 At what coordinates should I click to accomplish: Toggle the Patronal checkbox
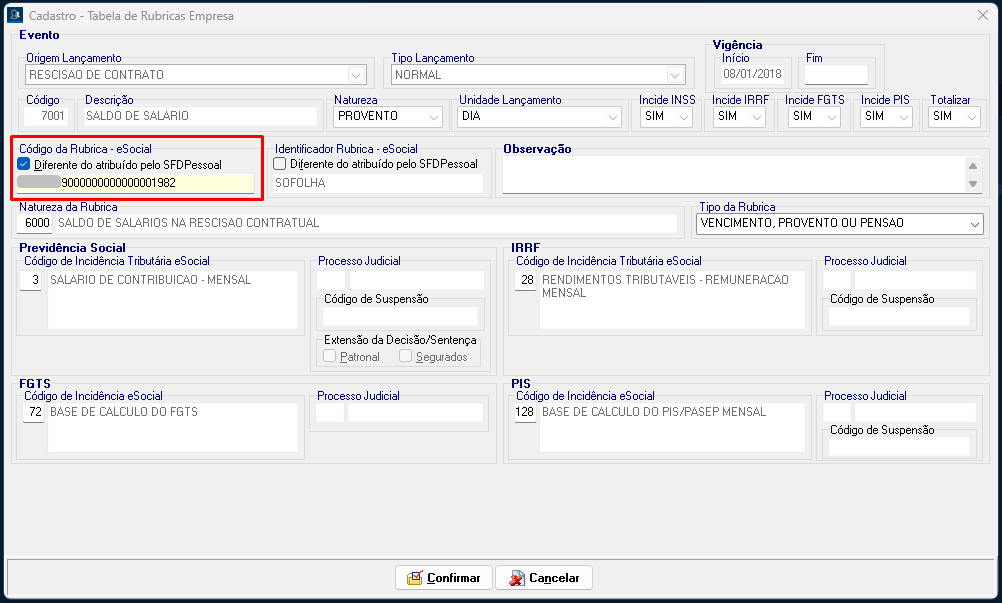pos(330,357)
